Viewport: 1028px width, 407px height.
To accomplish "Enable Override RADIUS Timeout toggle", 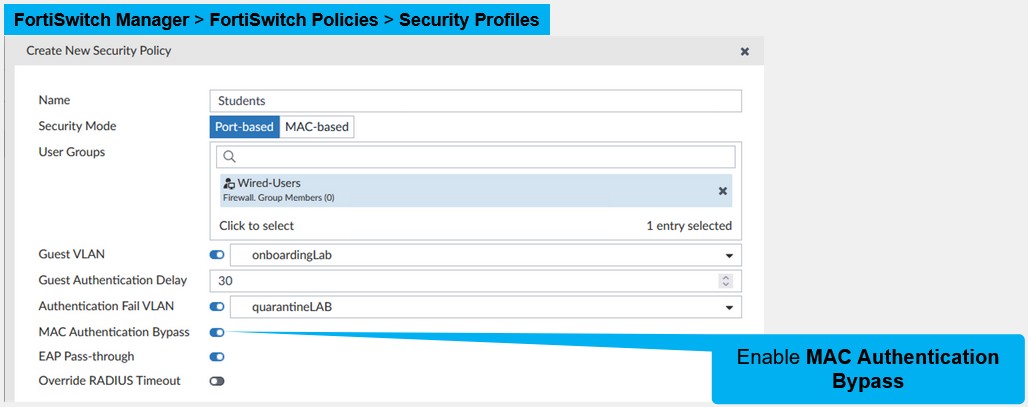I will click(217, 381).
